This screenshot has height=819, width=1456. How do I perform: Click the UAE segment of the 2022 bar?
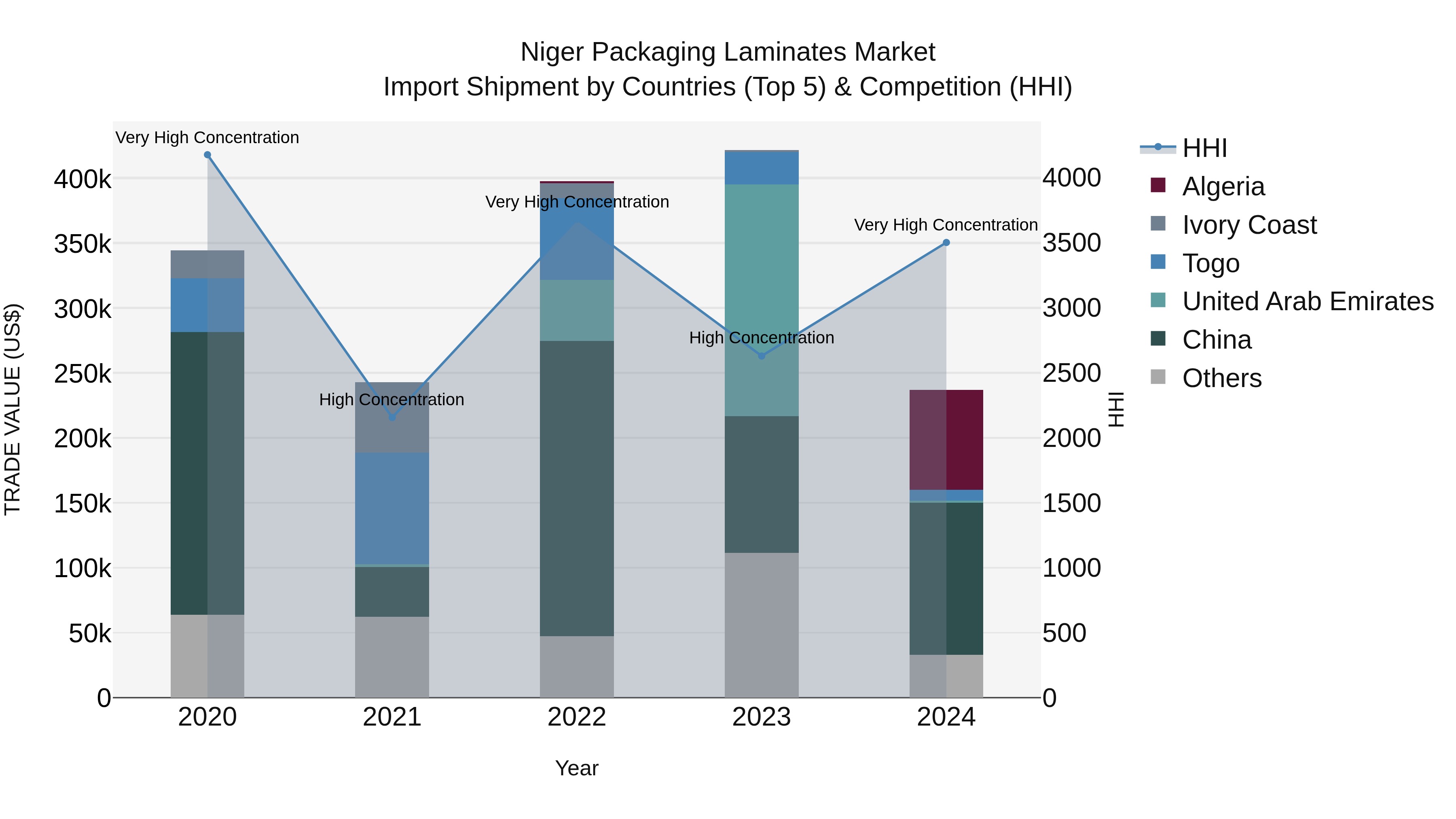pyautogui.click(x=576, y=310)
